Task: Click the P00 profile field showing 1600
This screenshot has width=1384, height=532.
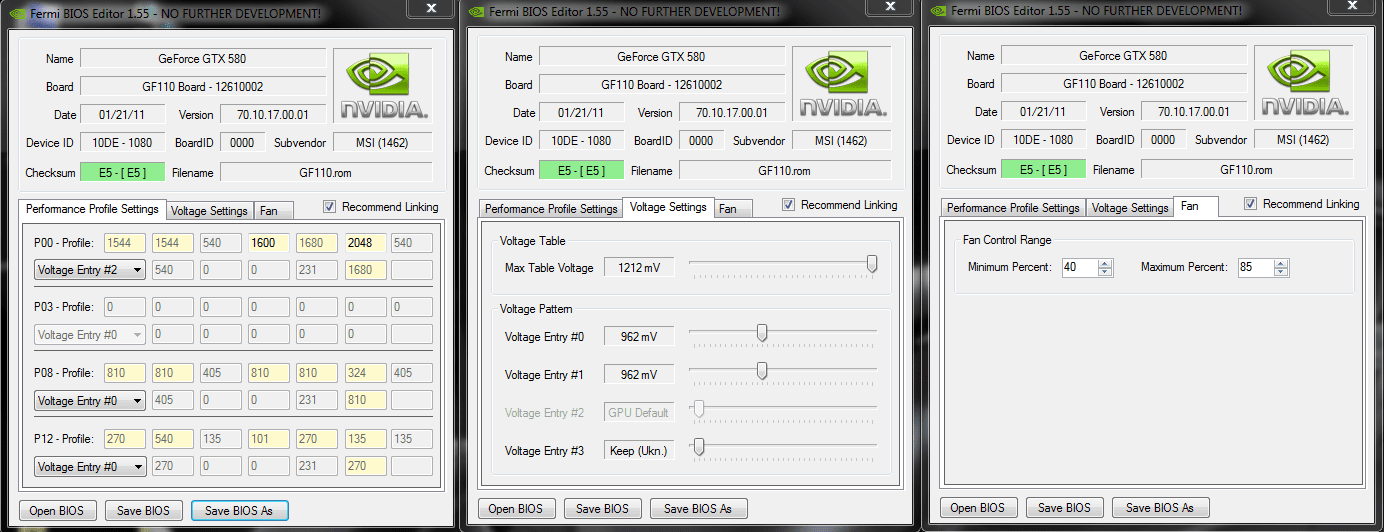Action: point(268,243)
